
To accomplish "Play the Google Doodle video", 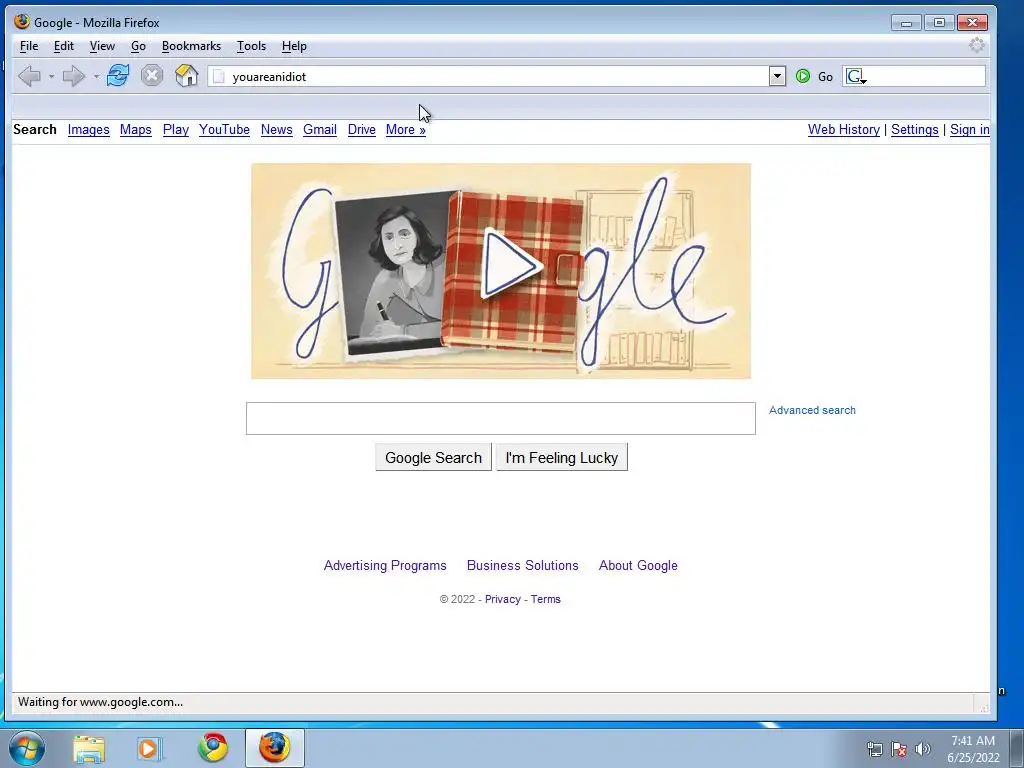I will (511, 264).
